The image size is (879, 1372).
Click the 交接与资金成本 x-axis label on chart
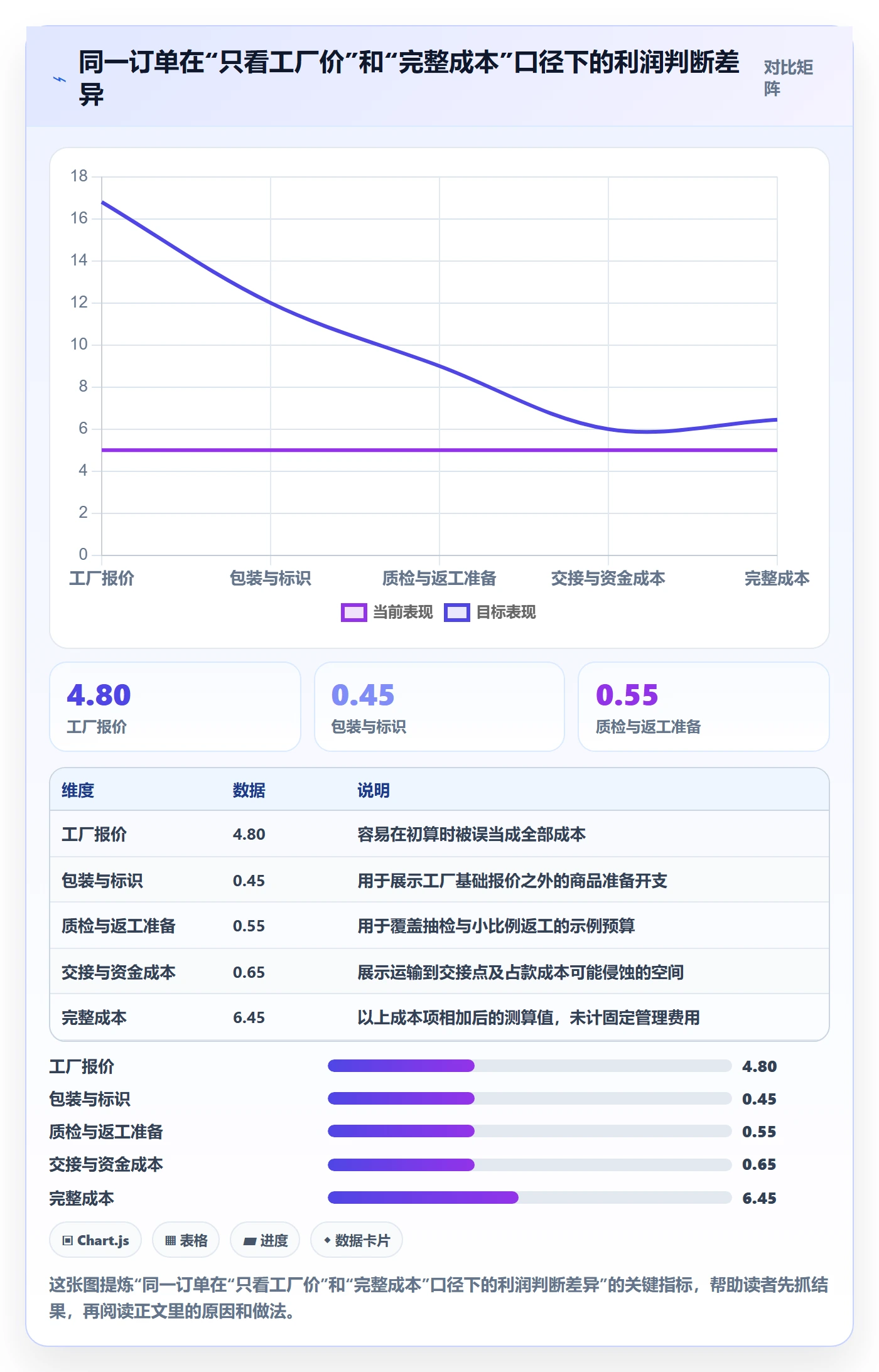pos(608,578)
